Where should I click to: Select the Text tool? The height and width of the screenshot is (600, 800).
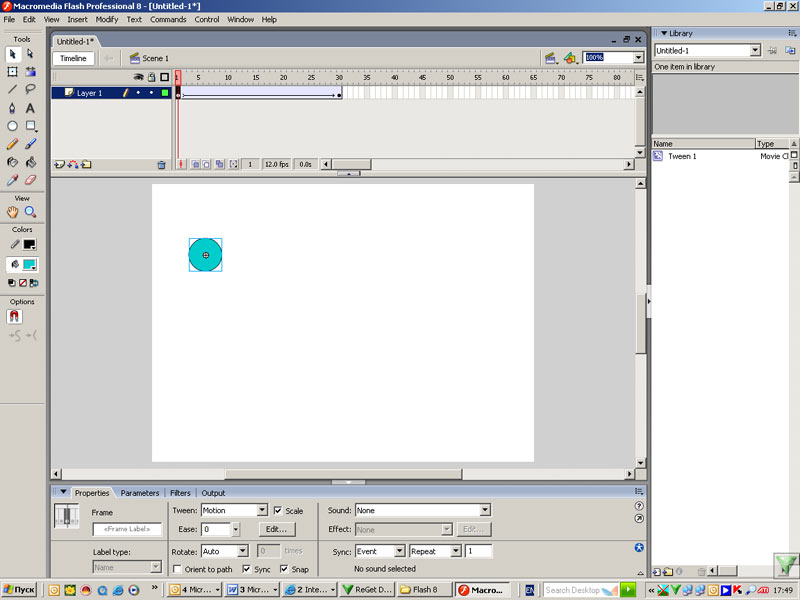pyautogui.click(x=31, y=108)
